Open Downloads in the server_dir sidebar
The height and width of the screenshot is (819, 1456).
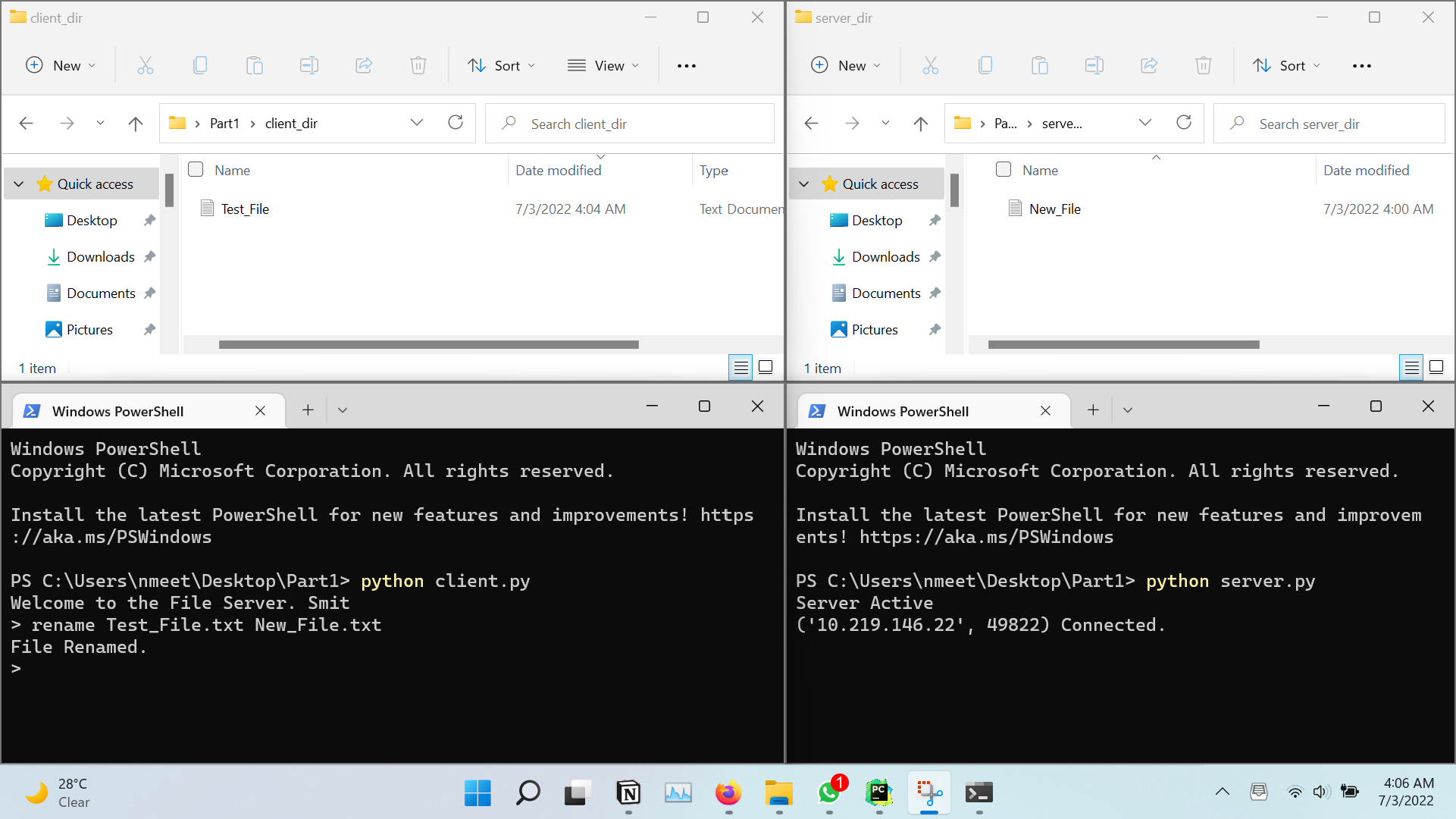tap(885, 257)
